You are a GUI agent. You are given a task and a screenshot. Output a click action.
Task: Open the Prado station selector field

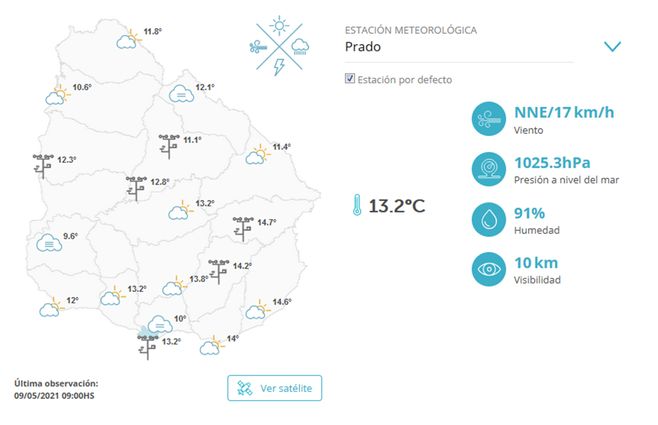(458, 47)
